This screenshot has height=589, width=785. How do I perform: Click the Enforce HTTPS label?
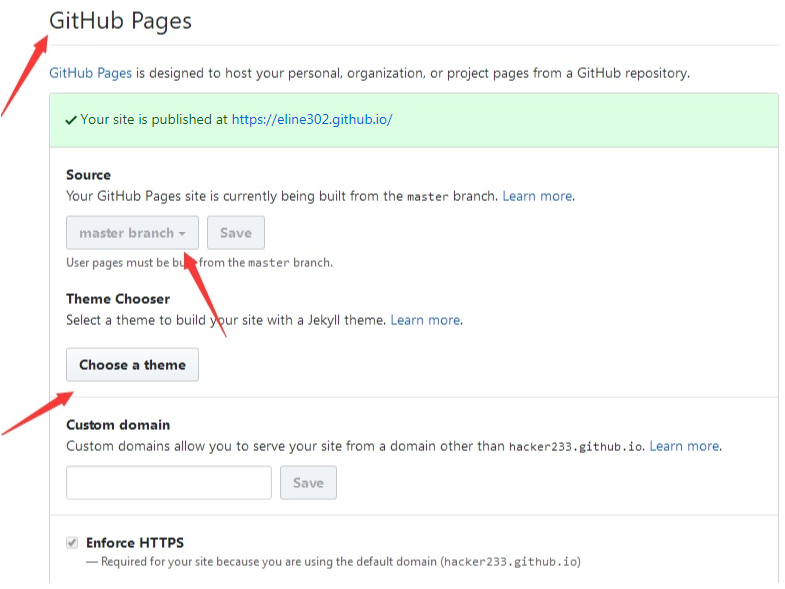pos(135,543)
